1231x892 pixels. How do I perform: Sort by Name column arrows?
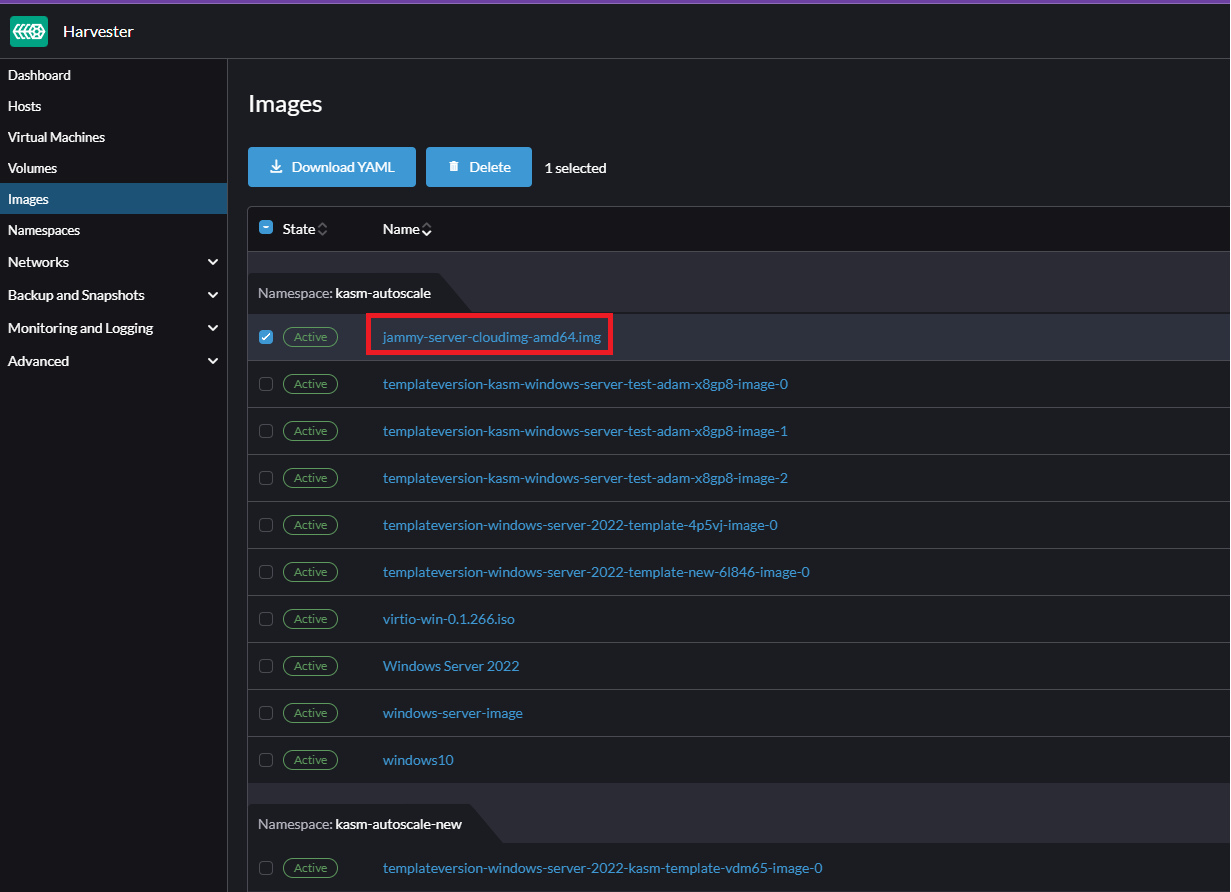pos(427,230)
